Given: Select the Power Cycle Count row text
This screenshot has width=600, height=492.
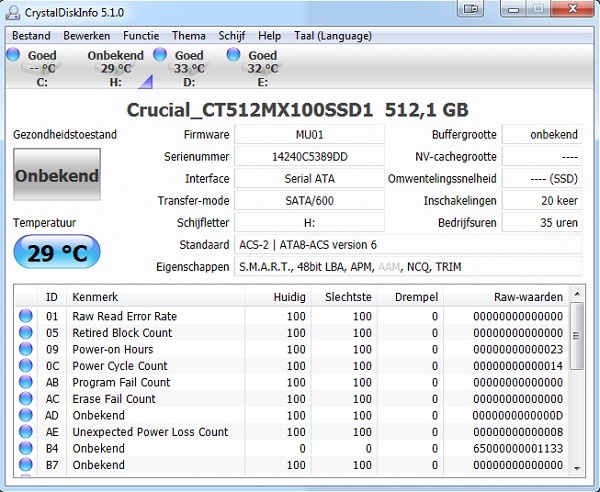Looking at the screenshot, I should 120,366.
